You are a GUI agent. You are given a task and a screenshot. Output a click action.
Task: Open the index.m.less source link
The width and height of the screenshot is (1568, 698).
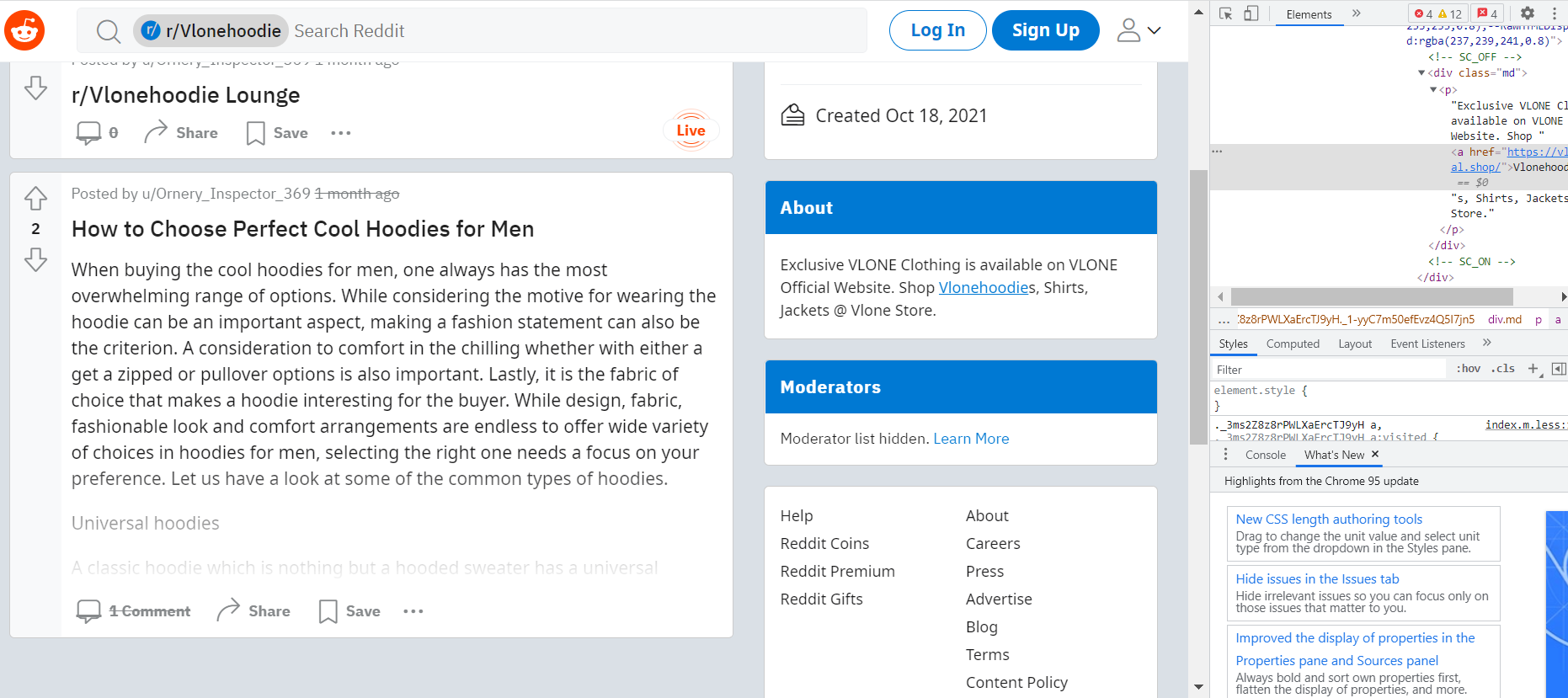click(1526, 424)
